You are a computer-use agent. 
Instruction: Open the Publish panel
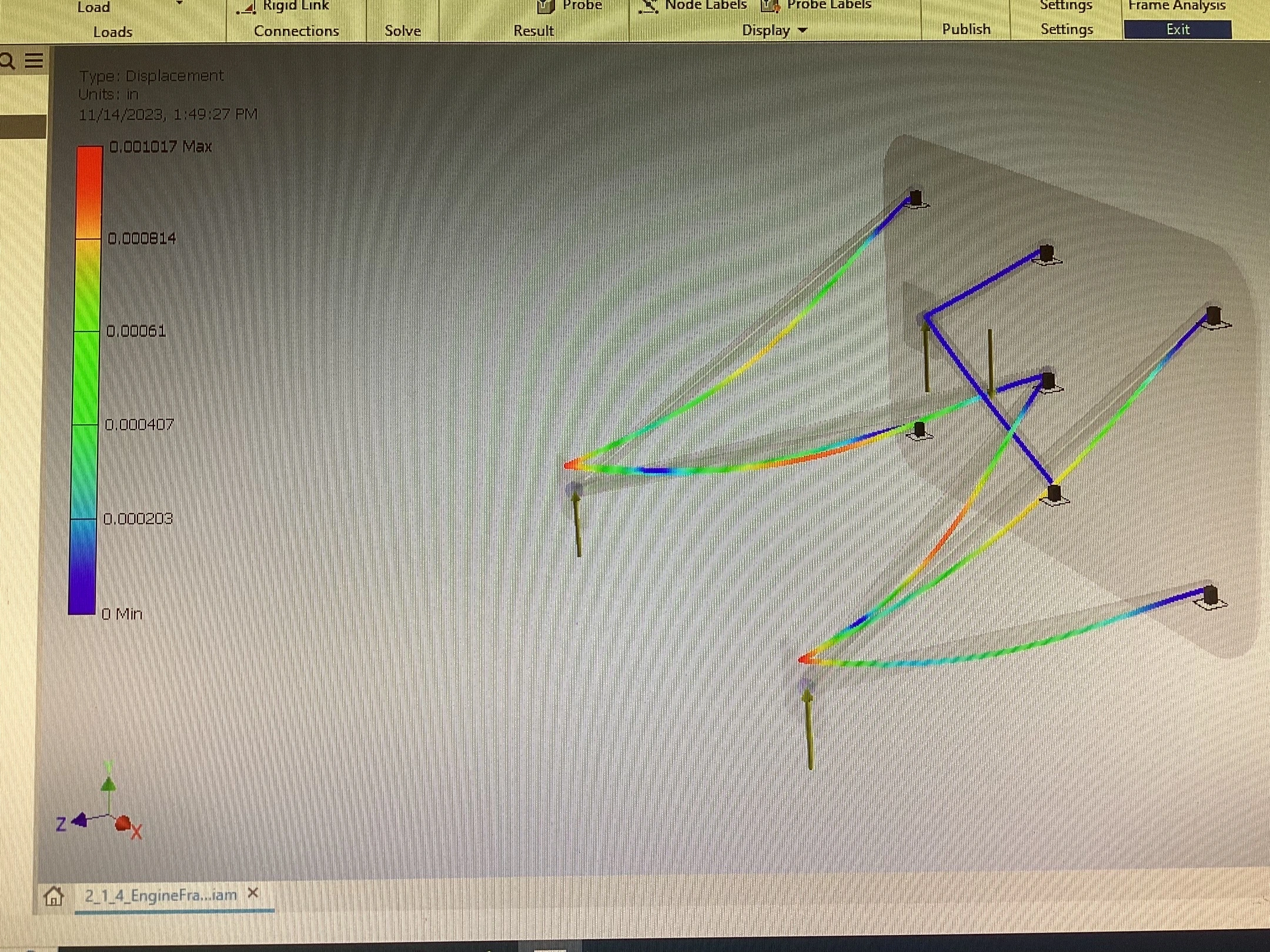tap(966, 29)
